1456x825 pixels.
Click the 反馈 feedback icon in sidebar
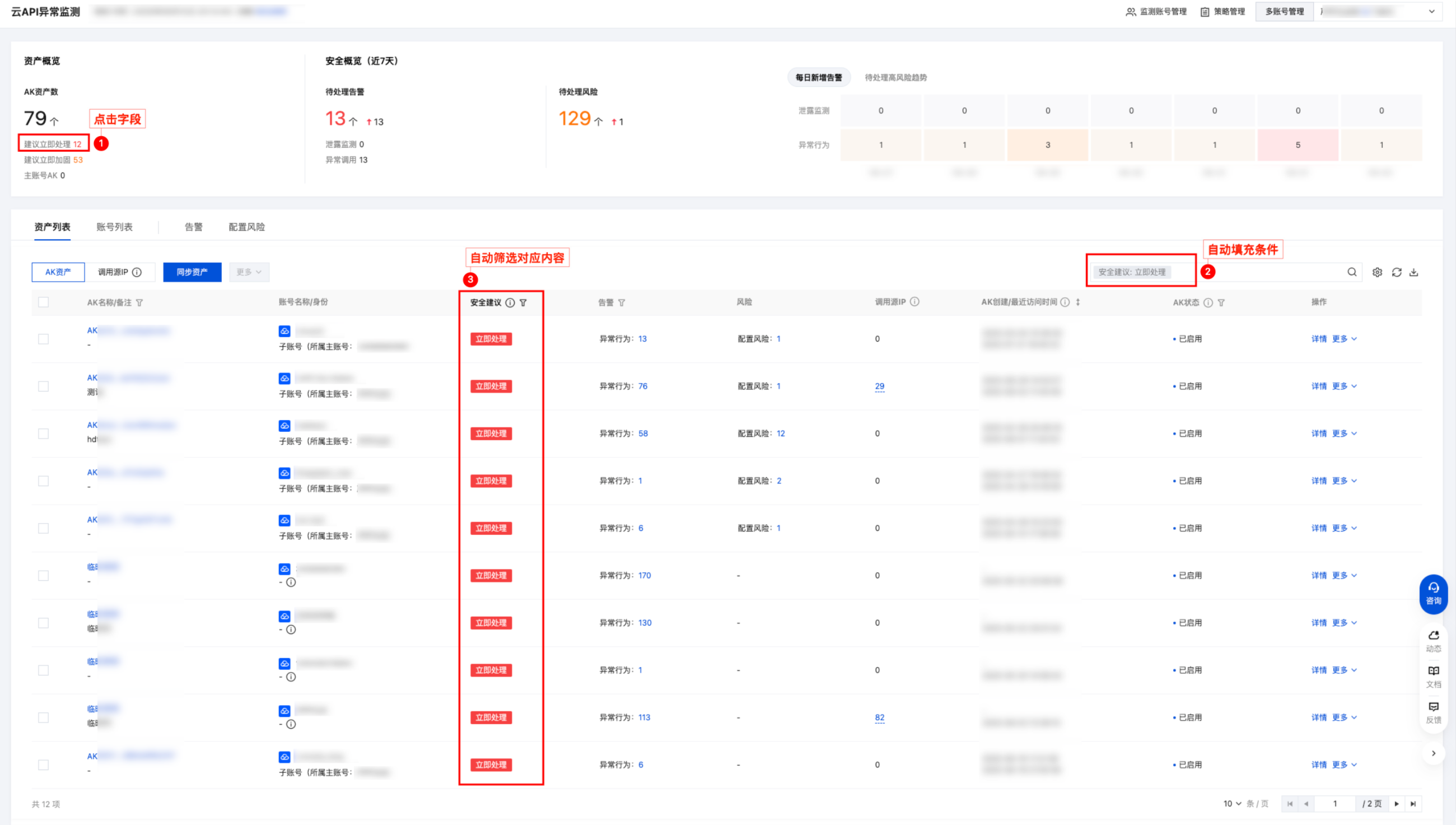(1434, 707)
